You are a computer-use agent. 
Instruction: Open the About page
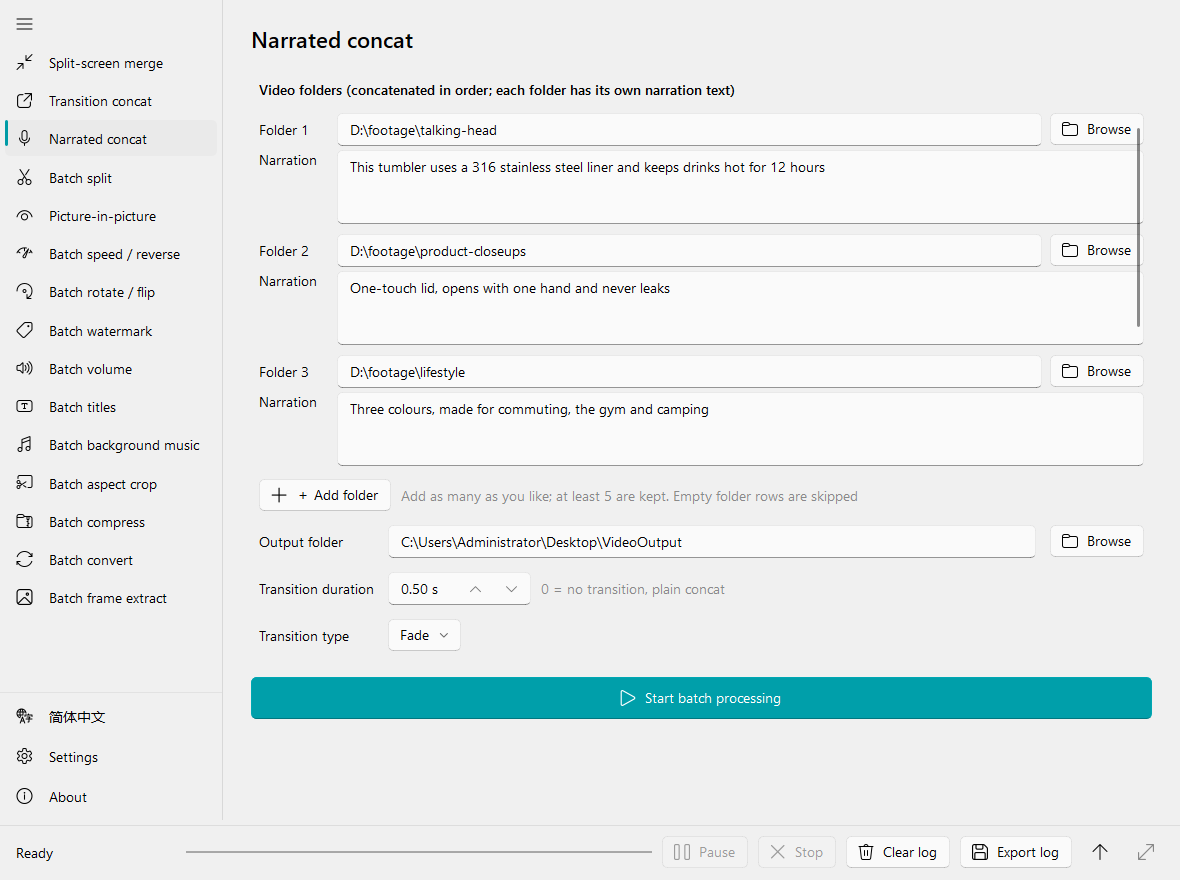(111, 796)
